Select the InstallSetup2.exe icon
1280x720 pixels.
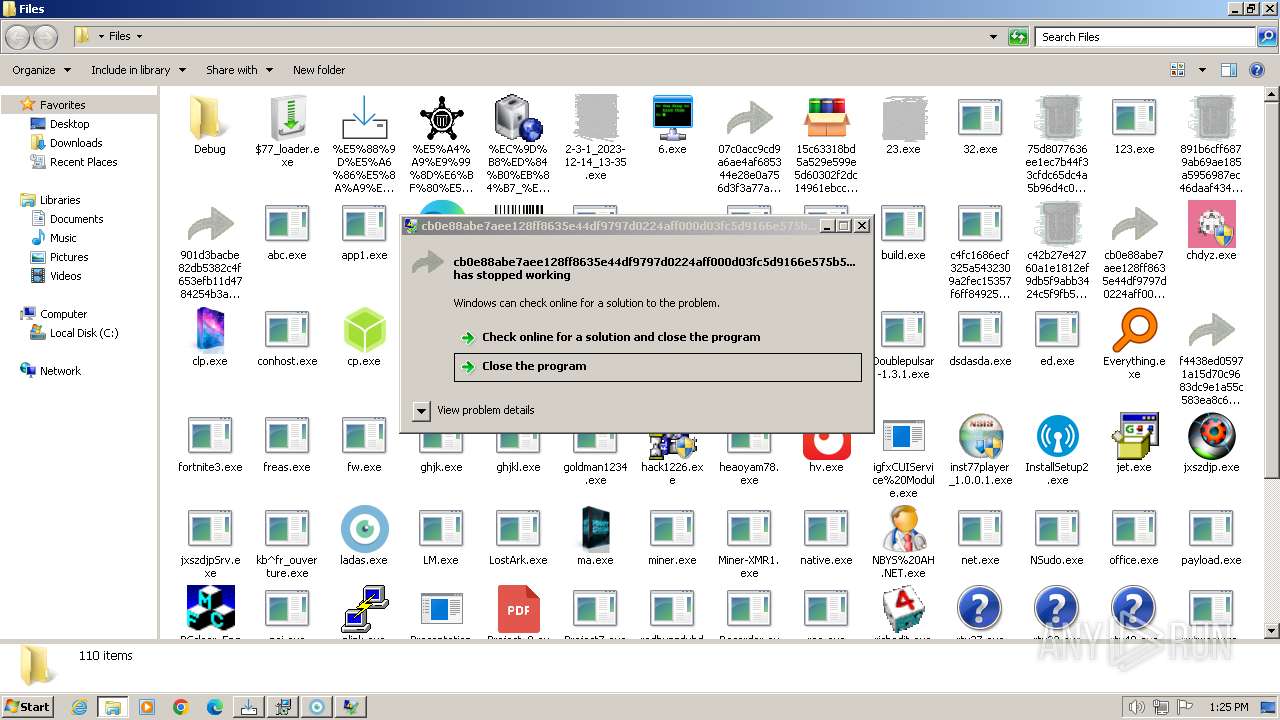point(1057,436)
